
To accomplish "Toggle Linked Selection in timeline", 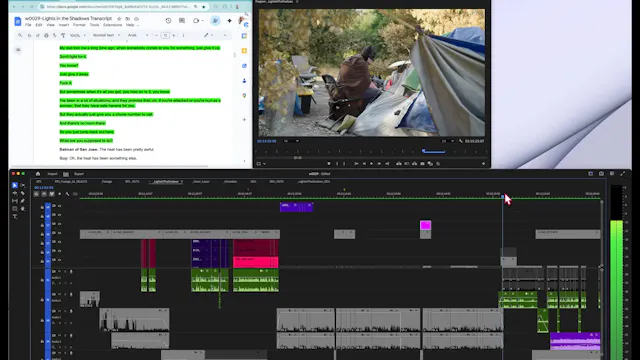I will click(x=51, y=194).
